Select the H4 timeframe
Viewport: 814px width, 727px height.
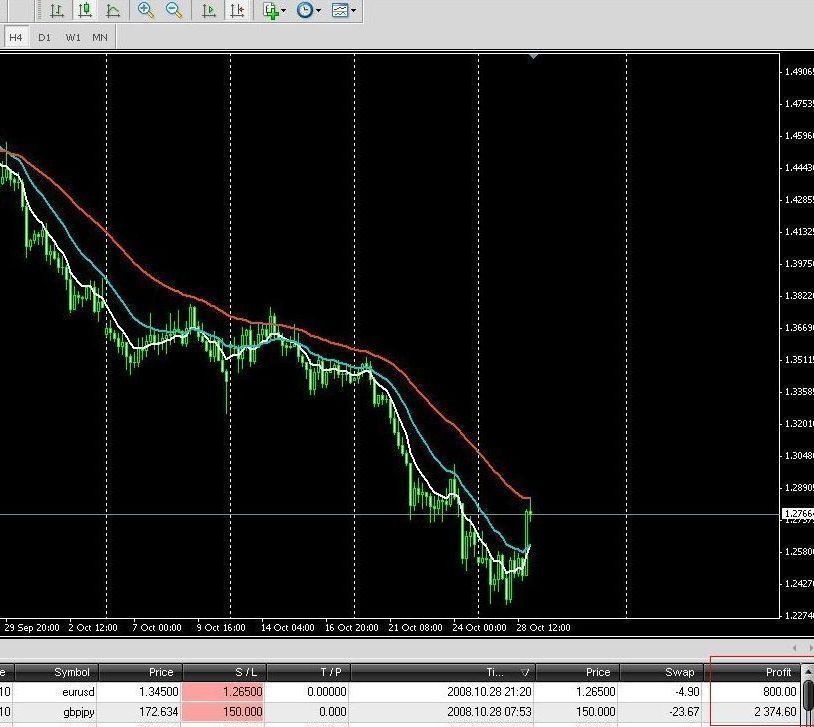[15, 37]
